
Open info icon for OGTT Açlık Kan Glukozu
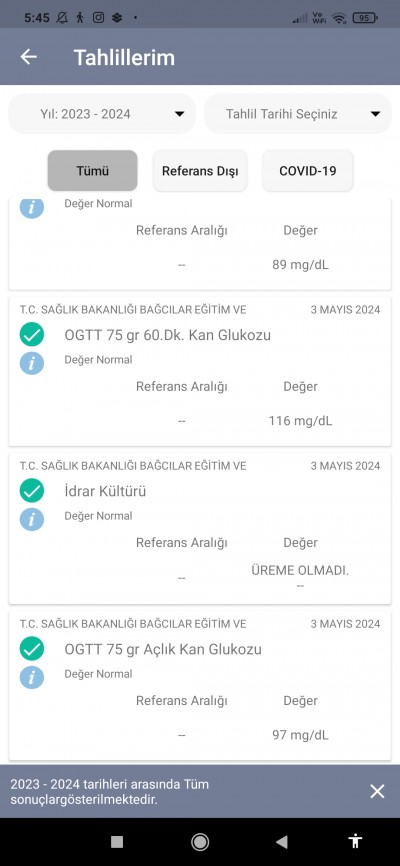pyautogui.click(x=32, y=677)
